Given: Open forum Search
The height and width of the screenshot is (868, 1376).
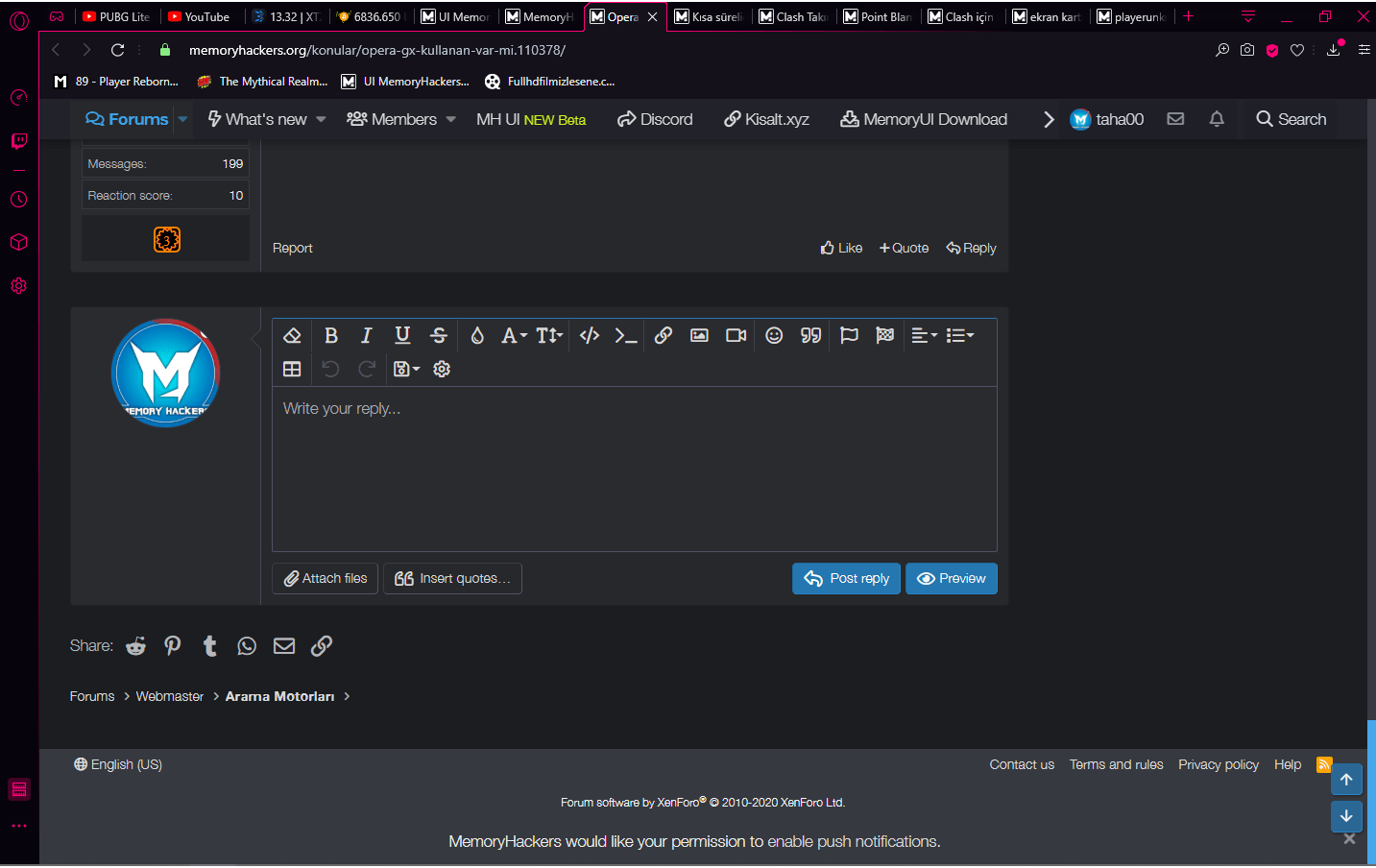Looking at the screenshot, I should [1292, 120].
